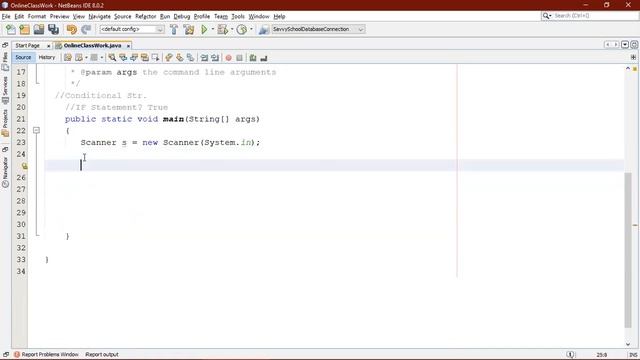Viewport: 640px width, 360px height.
Task: Show opened documents list dropdown
Action: pos(625,44)
